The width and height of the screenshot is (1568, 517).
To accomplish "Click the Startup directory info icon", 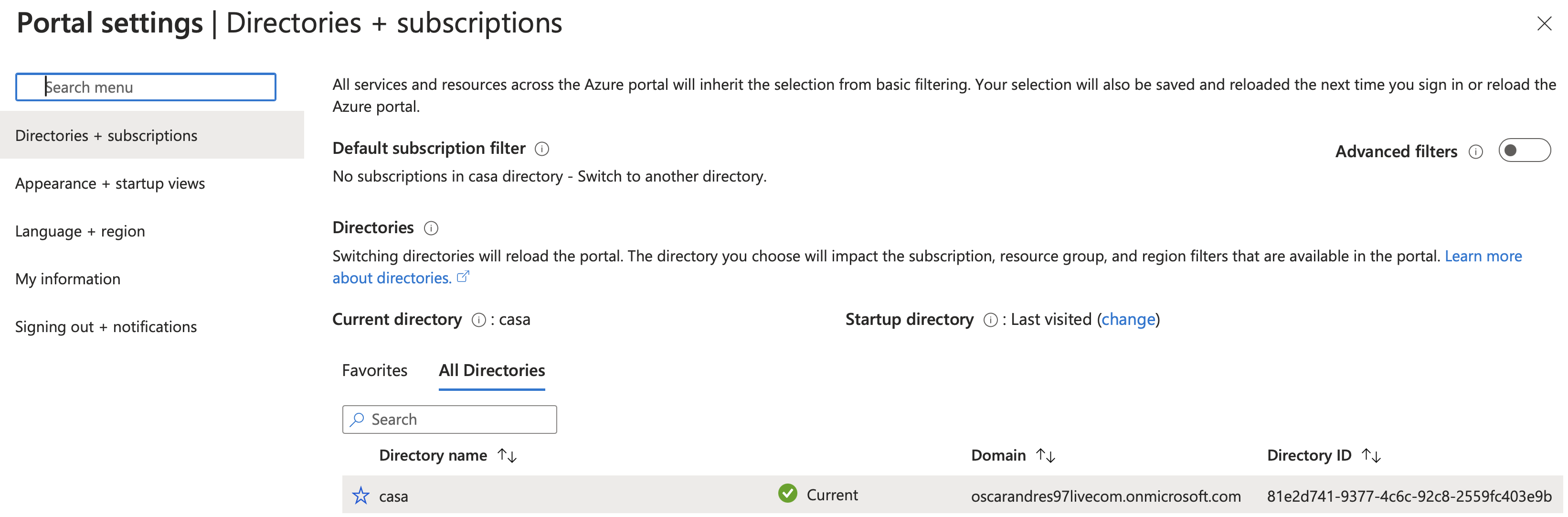I will [x=991, y=320].
